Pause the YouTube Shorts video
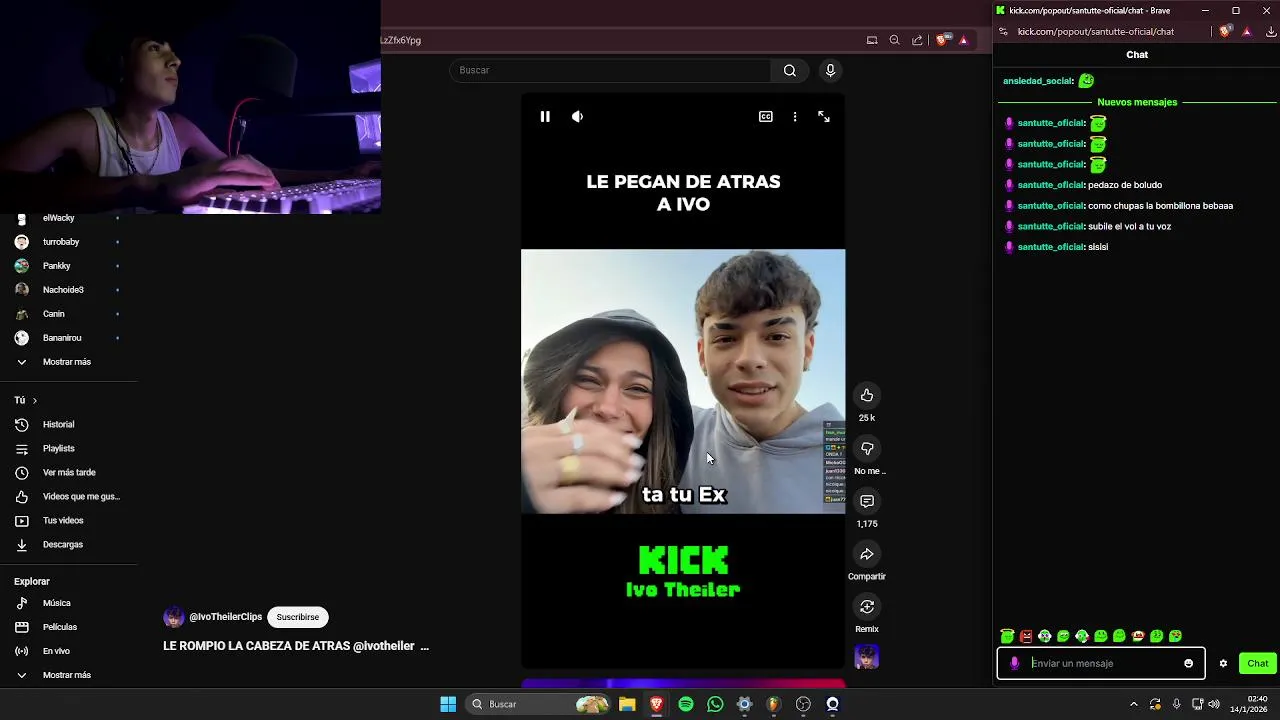The width and height of the screenshot is (1280, 720). tap(545, 117)
